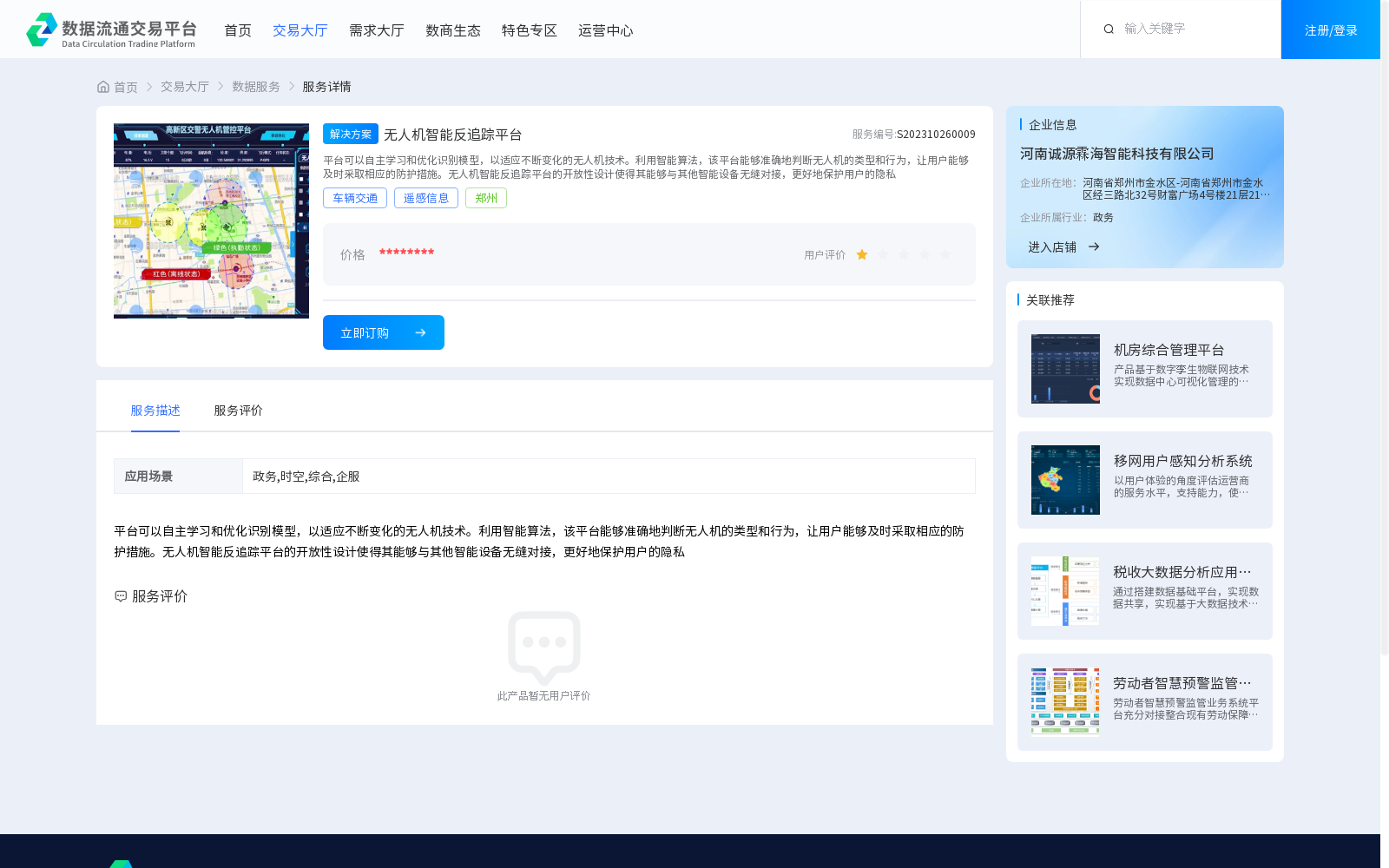
Task: Click the 移网用户感知分析系统 title
Action: coord(1183,461)
